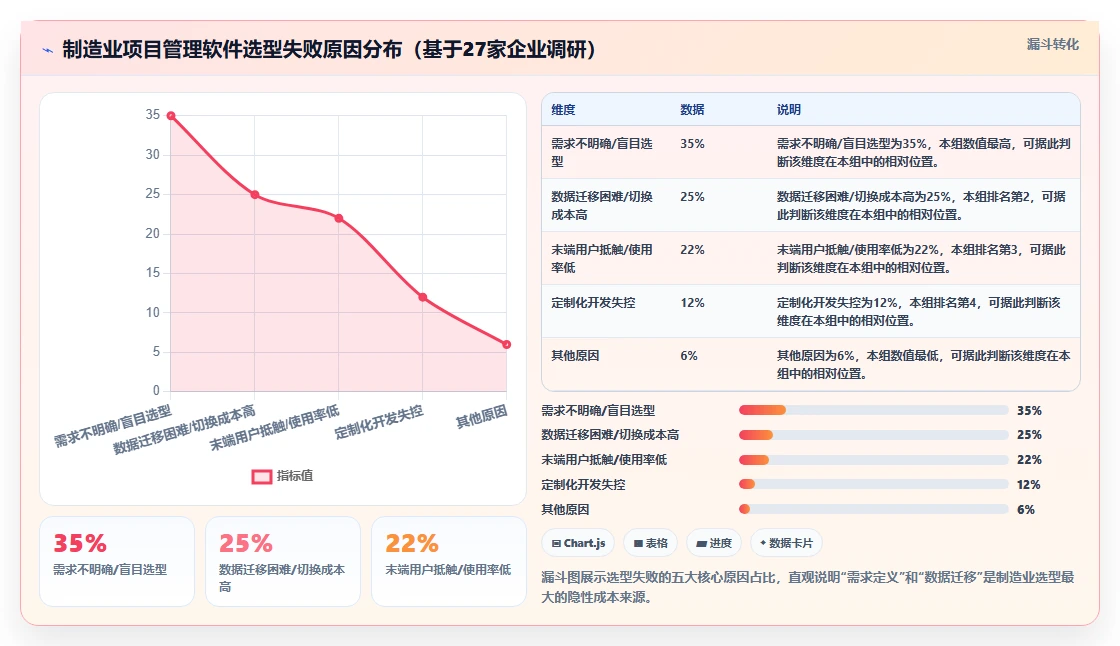Open the 35% KPI card
Image resolution: width=1120 pixels, height=646 pixels.
[117, 562]
